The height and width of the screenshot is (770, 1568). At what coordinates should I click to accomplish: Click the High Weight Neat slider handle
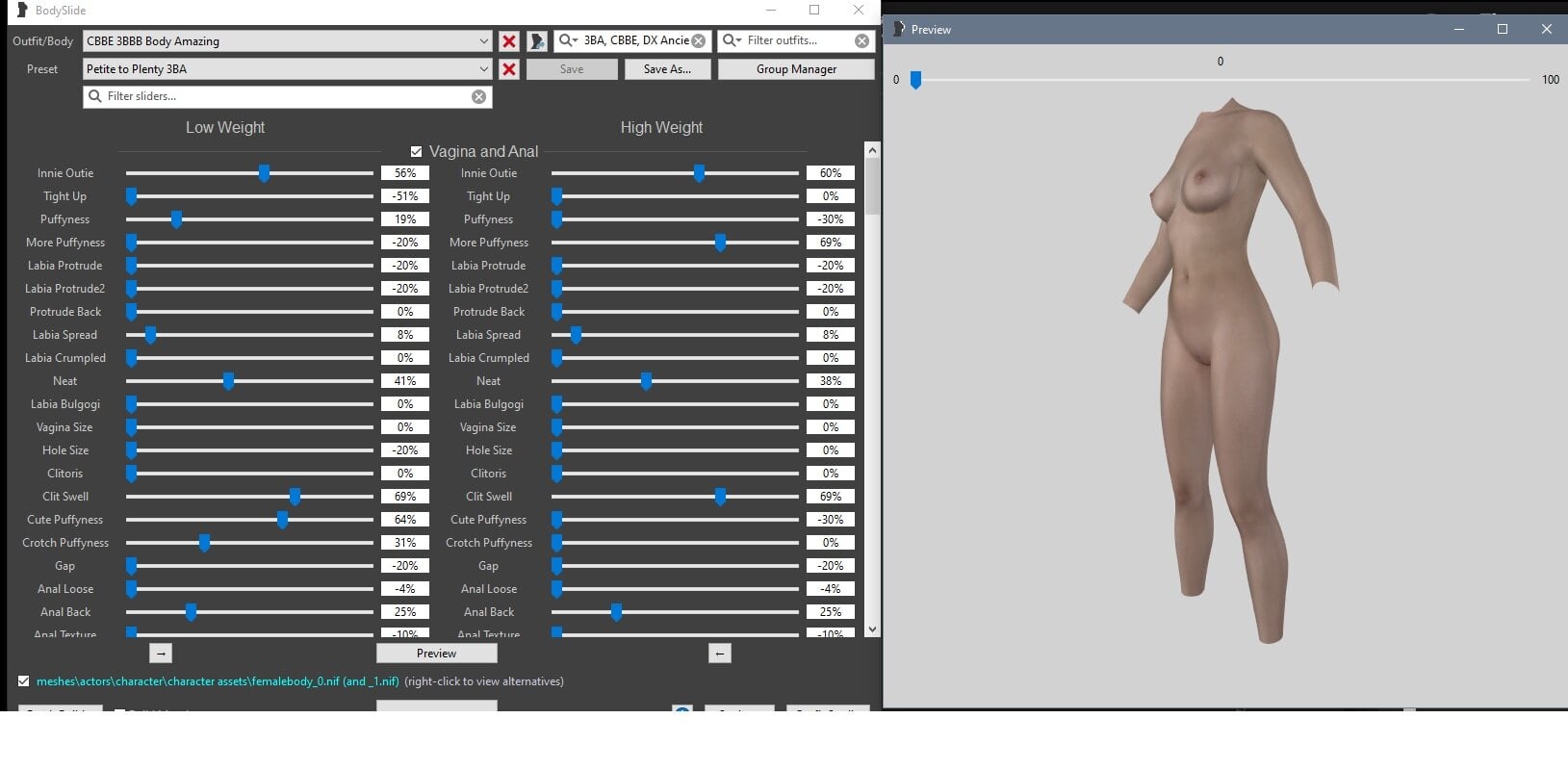click(x=646, y=381)
